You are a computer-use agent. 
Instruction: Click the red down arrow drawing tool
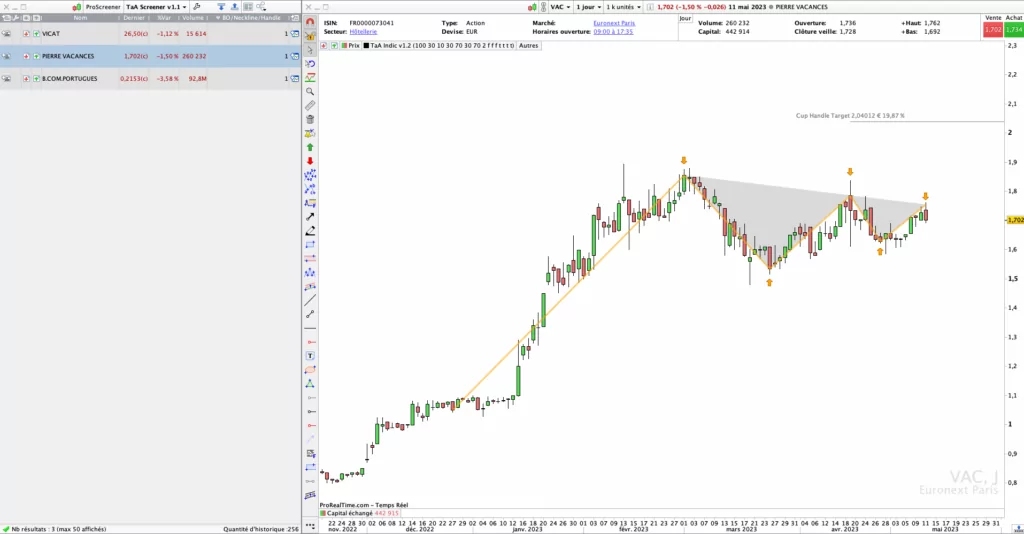(311, 161)
